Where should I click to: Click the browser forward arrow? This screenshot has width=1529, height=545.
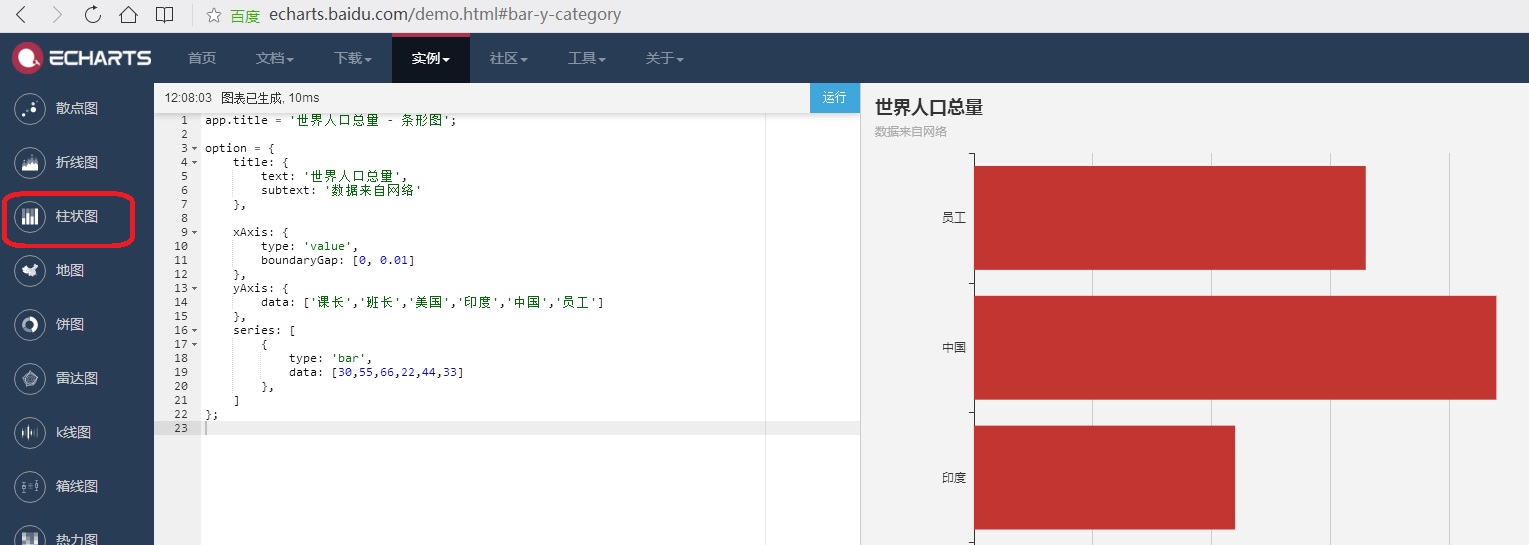pyautogui.click(x=57, y=15)
